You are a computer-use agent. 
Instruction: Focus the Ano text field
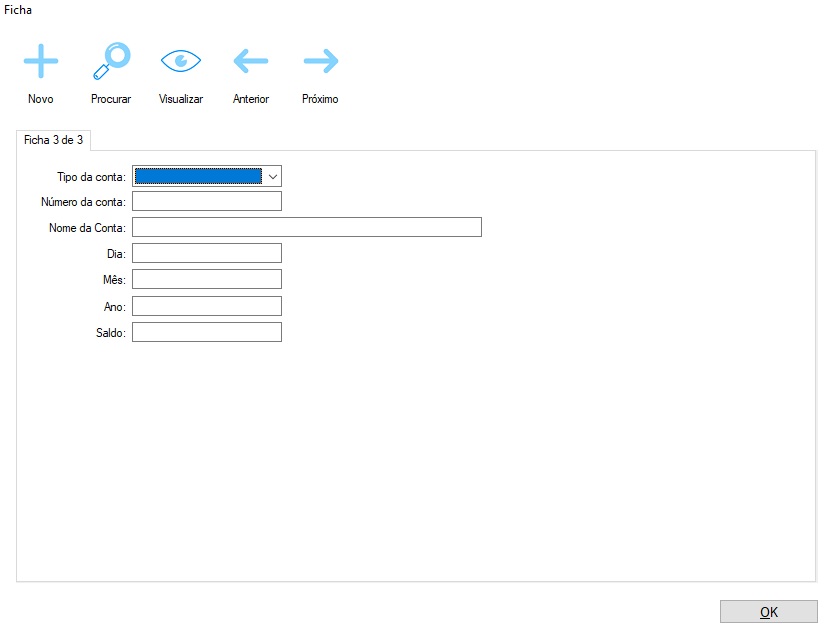(x=207, y=306)
